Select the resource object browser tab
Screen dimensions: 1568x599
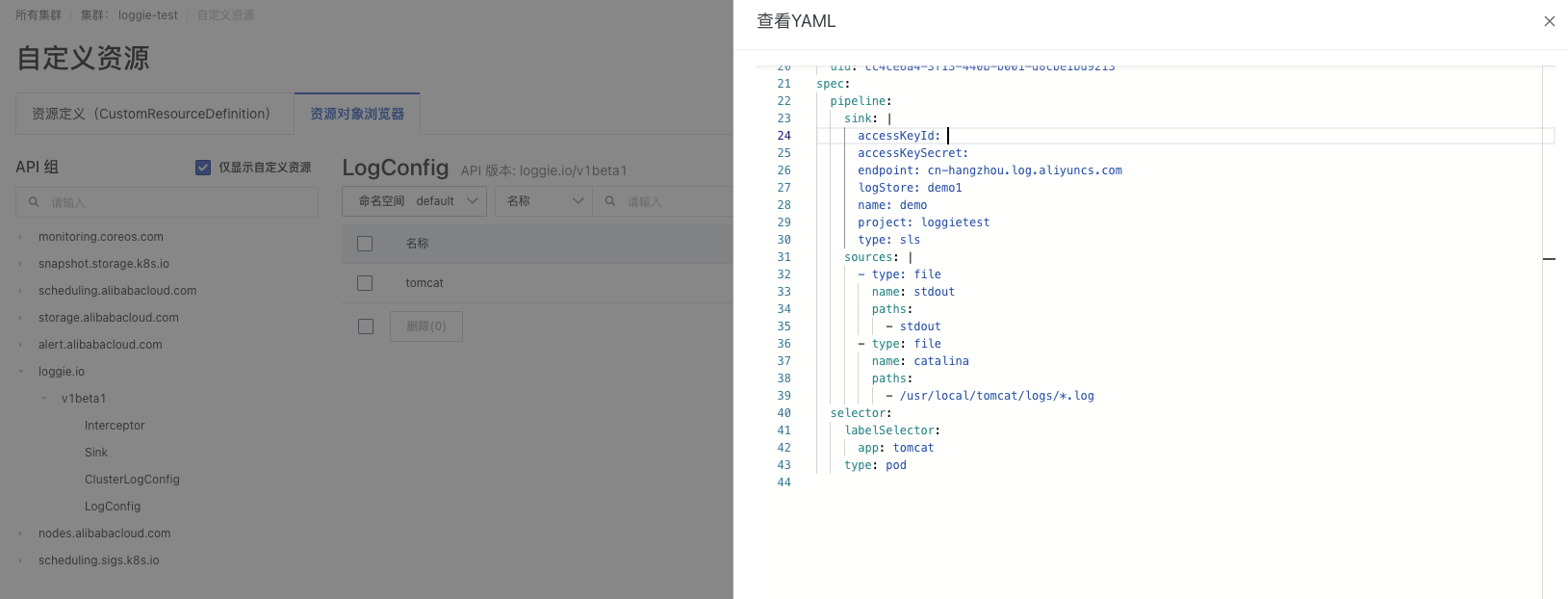point(357,114)
